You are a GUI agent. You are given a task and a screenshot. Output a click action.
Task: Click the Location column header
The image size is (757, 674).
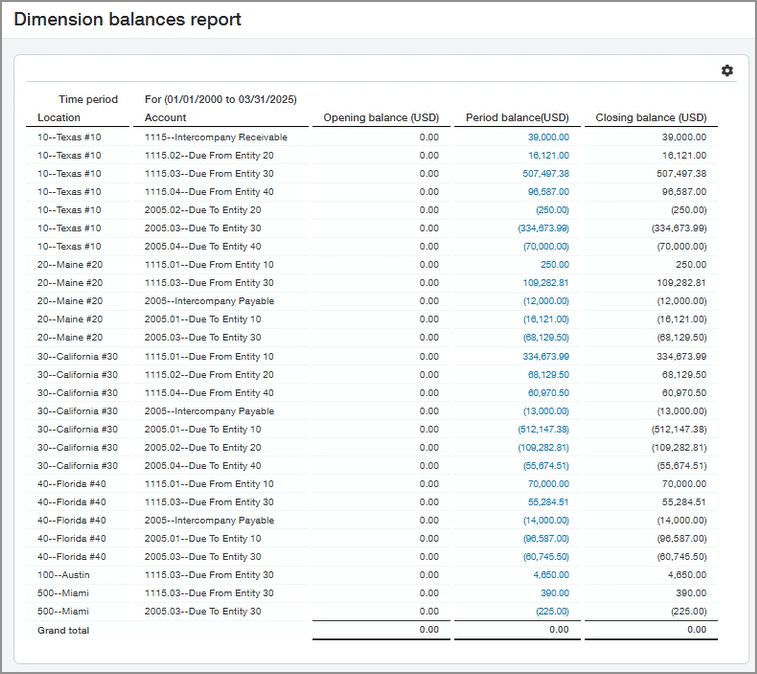pyautogui.click(x=59, y=118)
